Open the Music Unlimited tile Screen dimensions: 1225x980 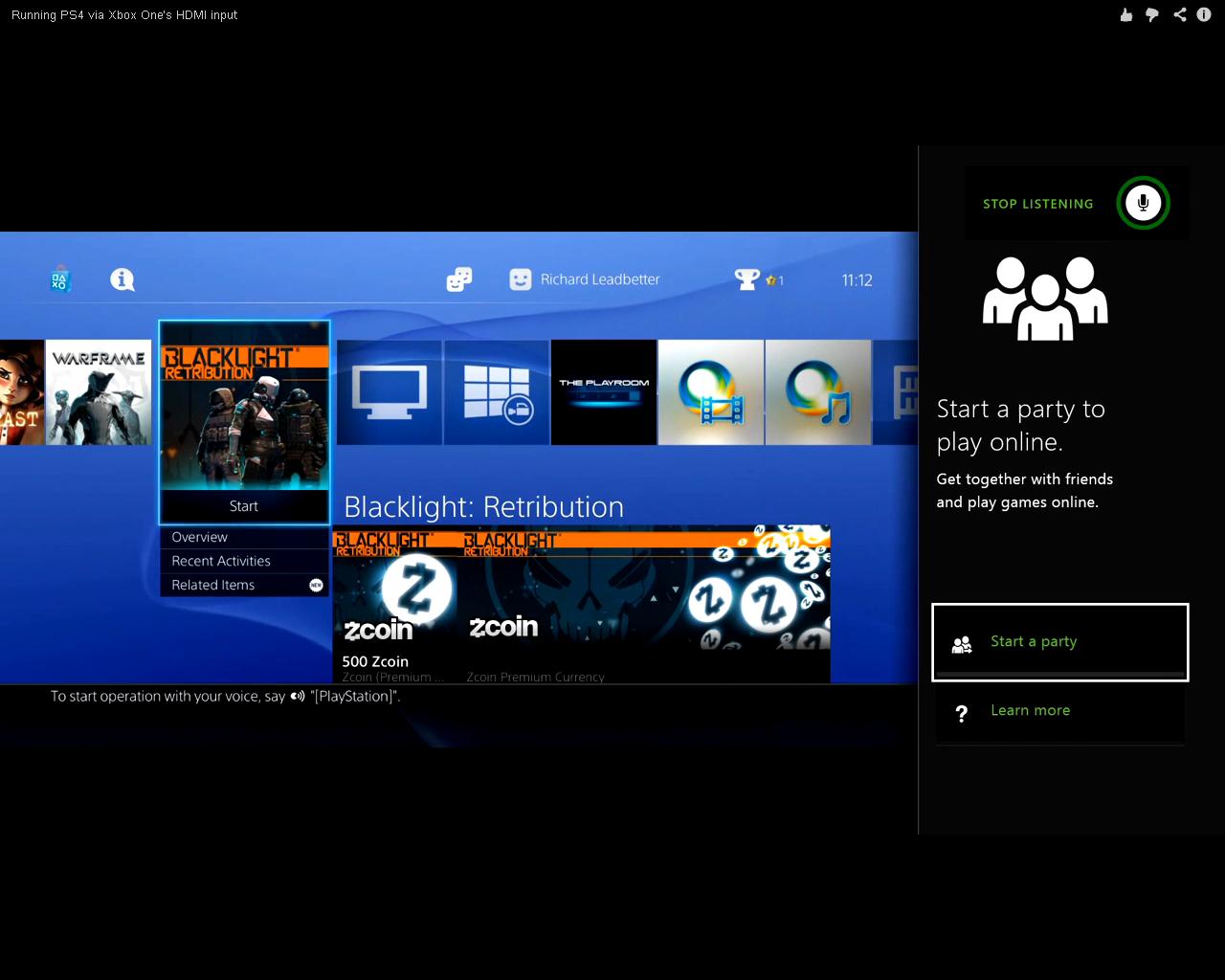(818, 392)
